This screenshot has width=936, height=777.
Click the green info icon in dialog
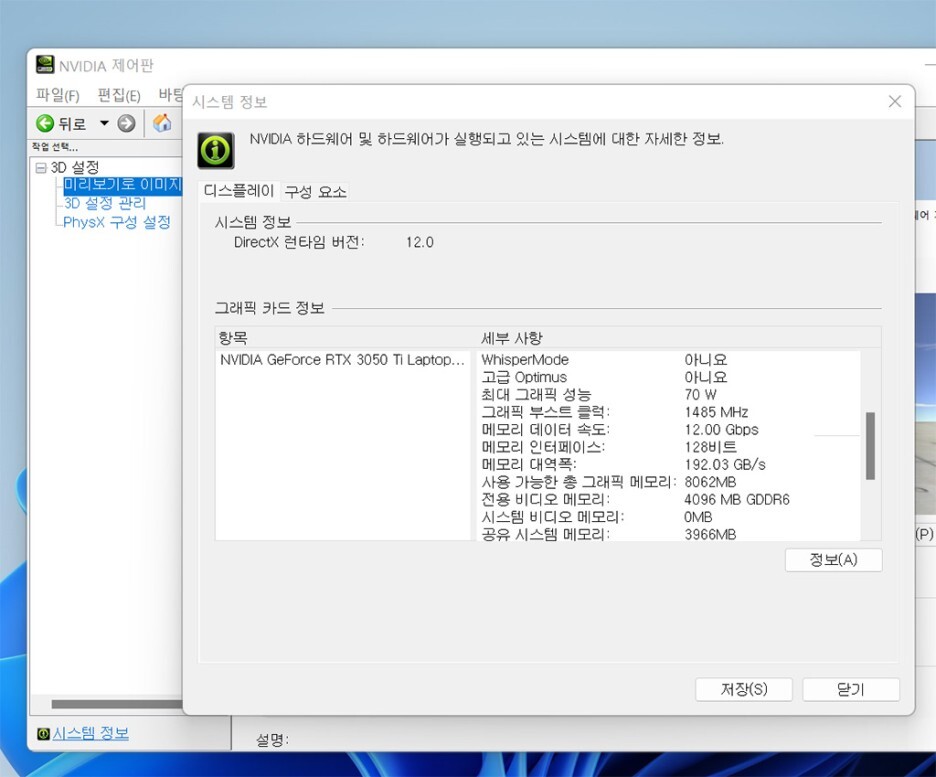coord(216,150)
